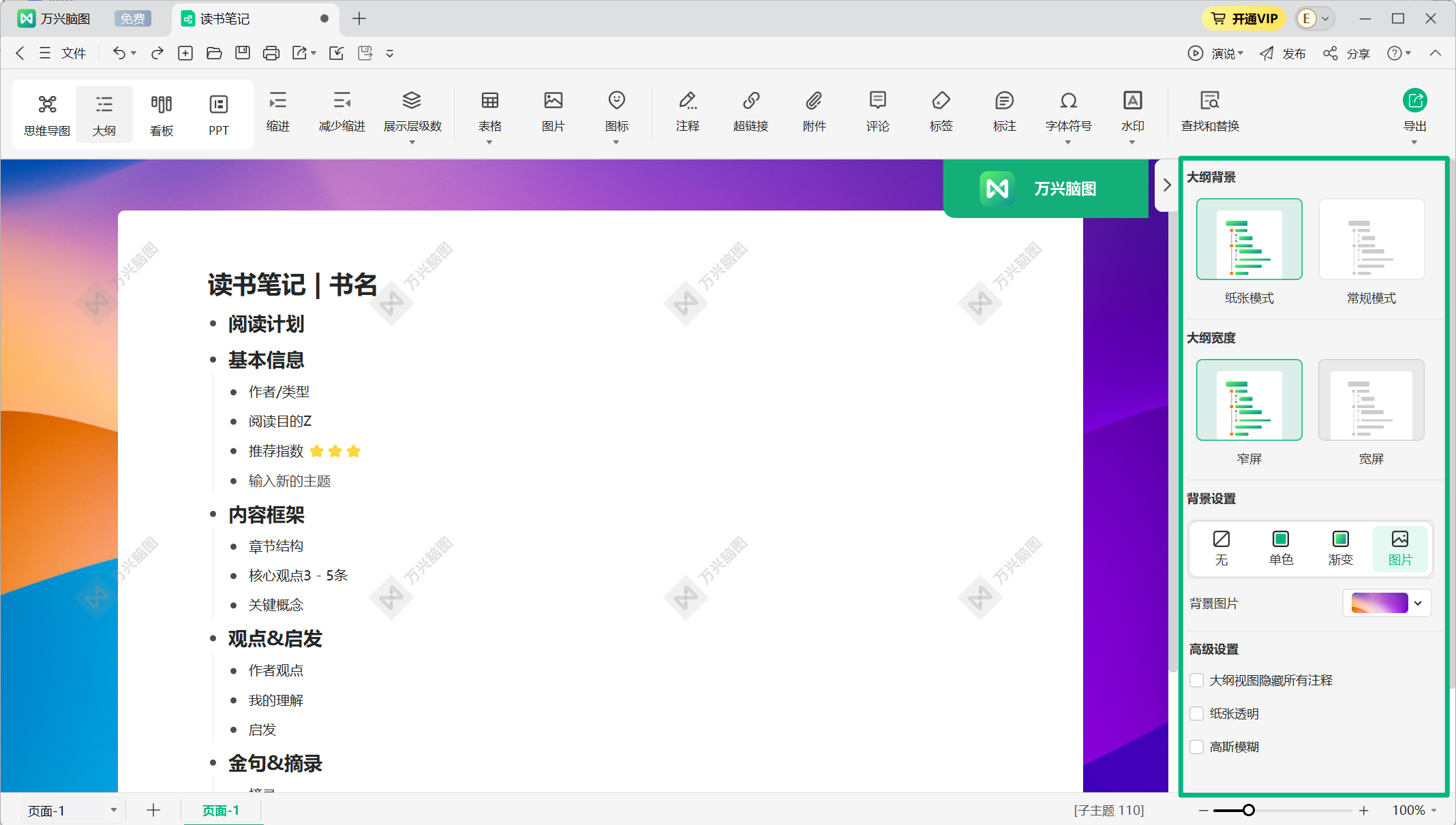Enable 大纲视图隐藏所有注释 checkbox
Image resolution: width=1456 pixels, height=825 pixels.
tap(1196, 681)
